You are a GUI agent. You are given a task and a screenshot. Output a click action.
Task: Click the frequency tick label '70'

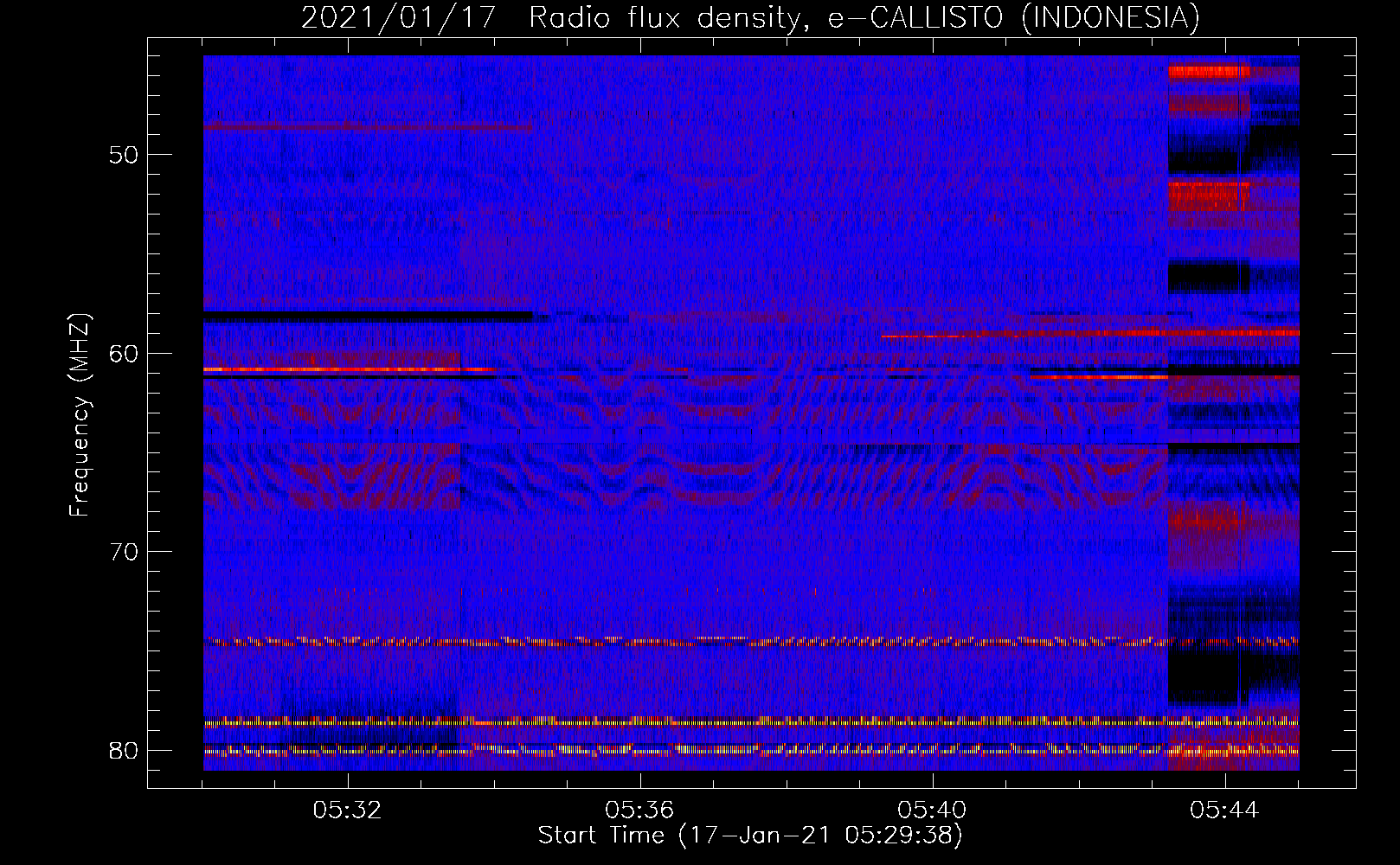coord(125,551)
